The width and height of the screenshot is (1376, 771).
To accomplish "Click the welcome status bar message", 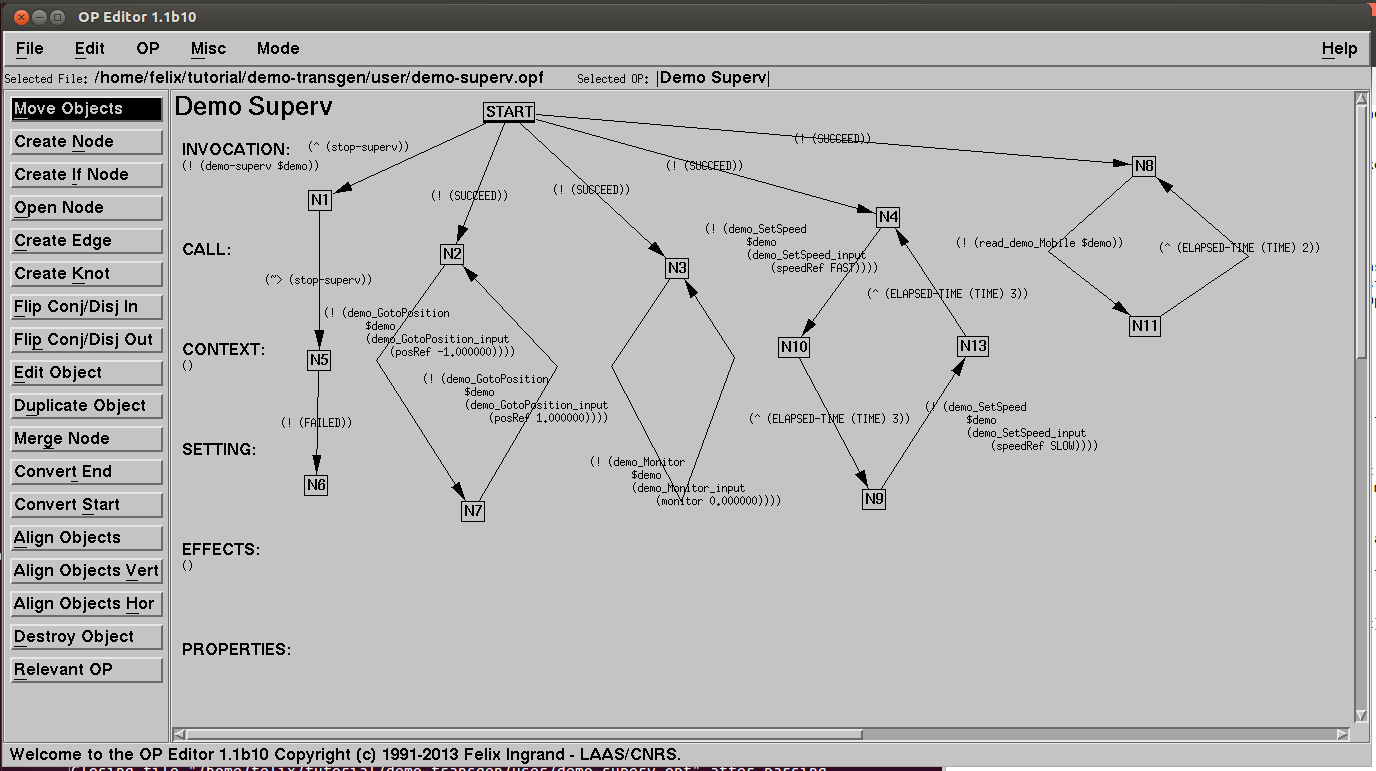I will tap(345, 754).
